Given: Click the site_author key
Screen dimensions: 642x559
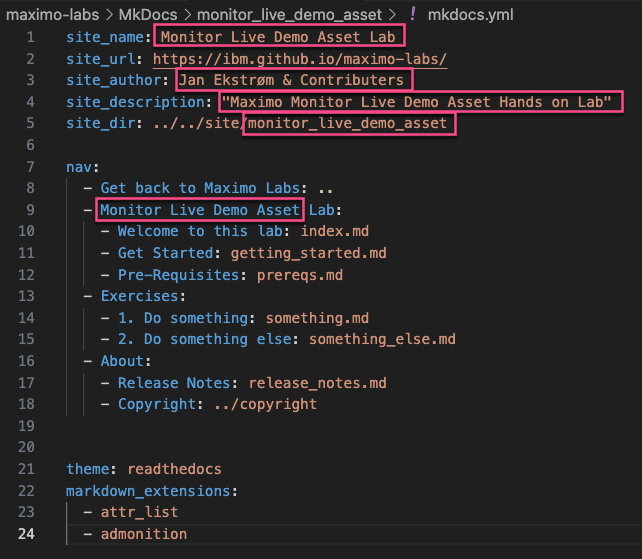Looking at the screenshot, I should point(113,80).
